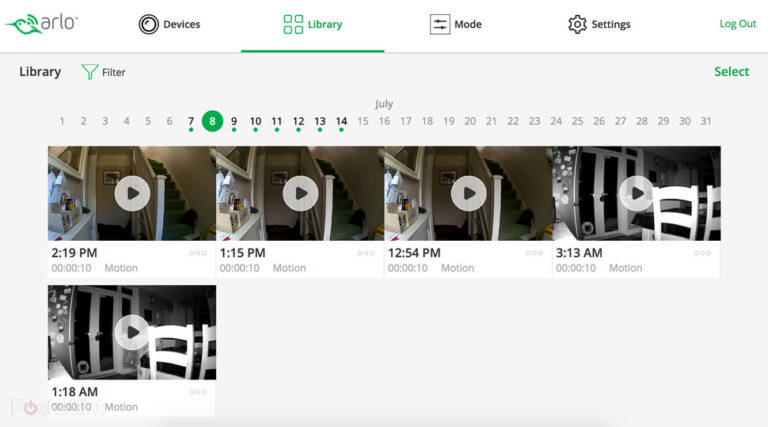Select July 11 in the calendar
768x427 pixels.
coord(277,121)
